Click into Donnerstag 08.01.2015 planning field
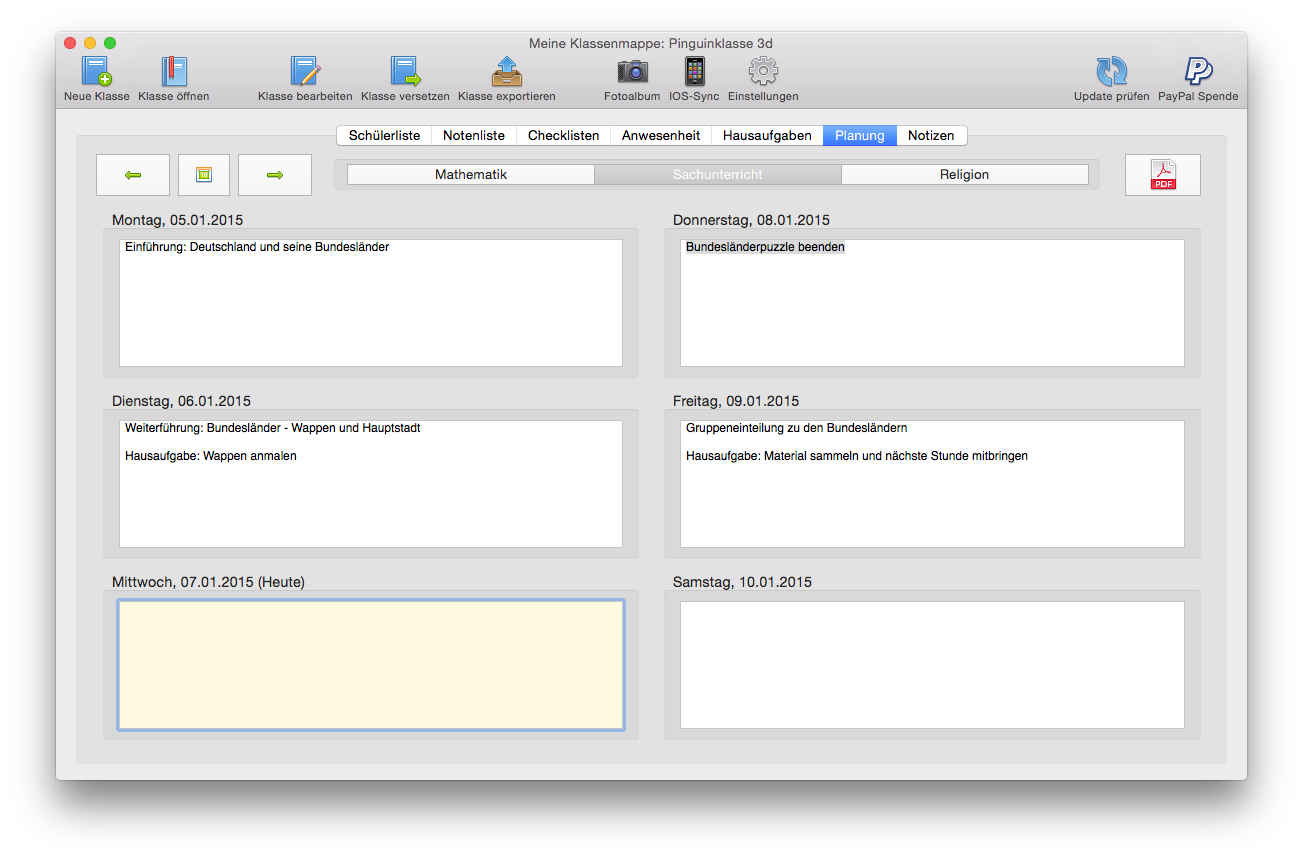The width and height of the screenshot is (1303, 860). (x=932, y=303)
